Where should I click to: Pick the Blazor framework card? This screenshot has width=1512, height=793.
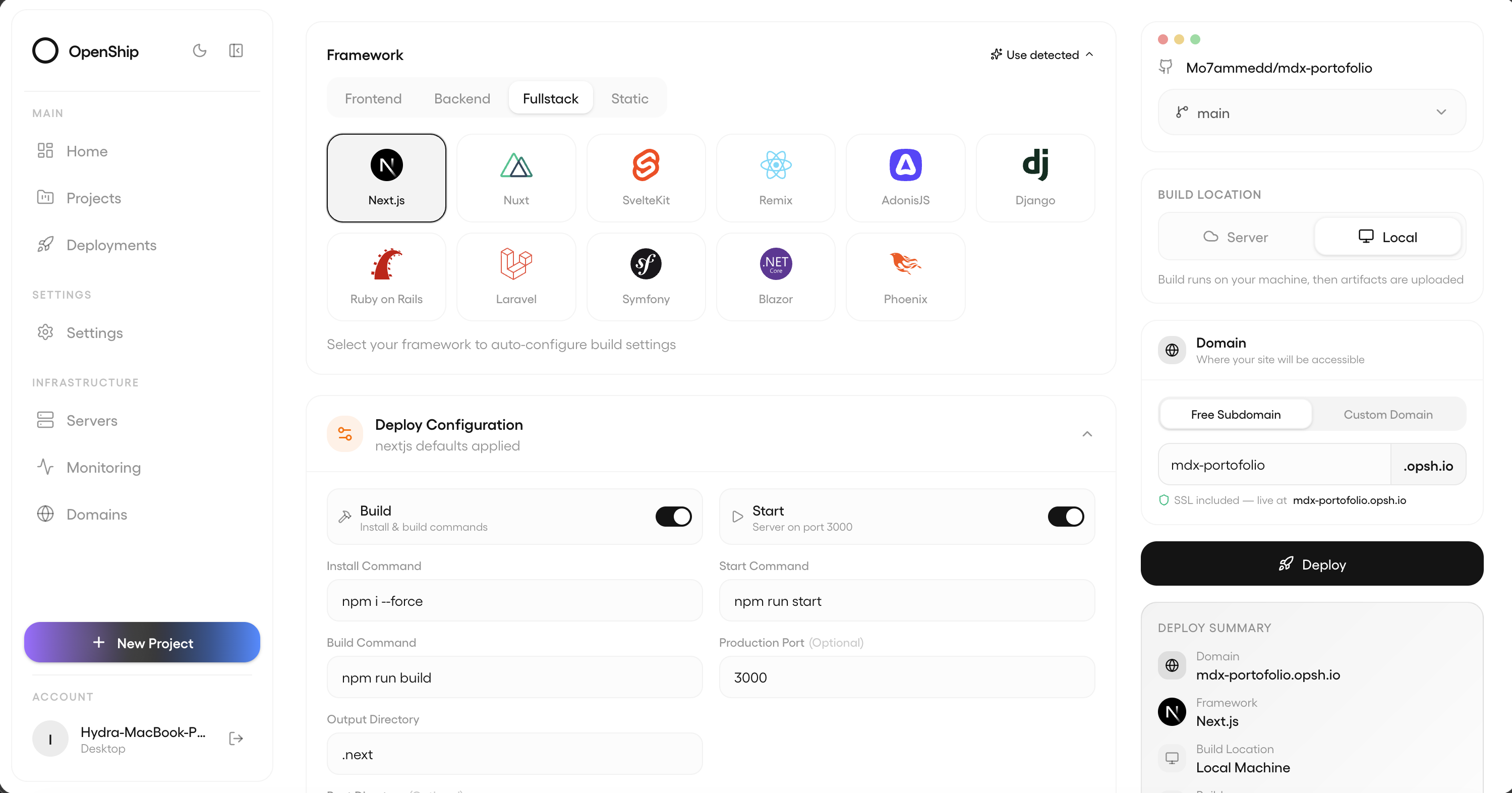click(x=775, y=277)
